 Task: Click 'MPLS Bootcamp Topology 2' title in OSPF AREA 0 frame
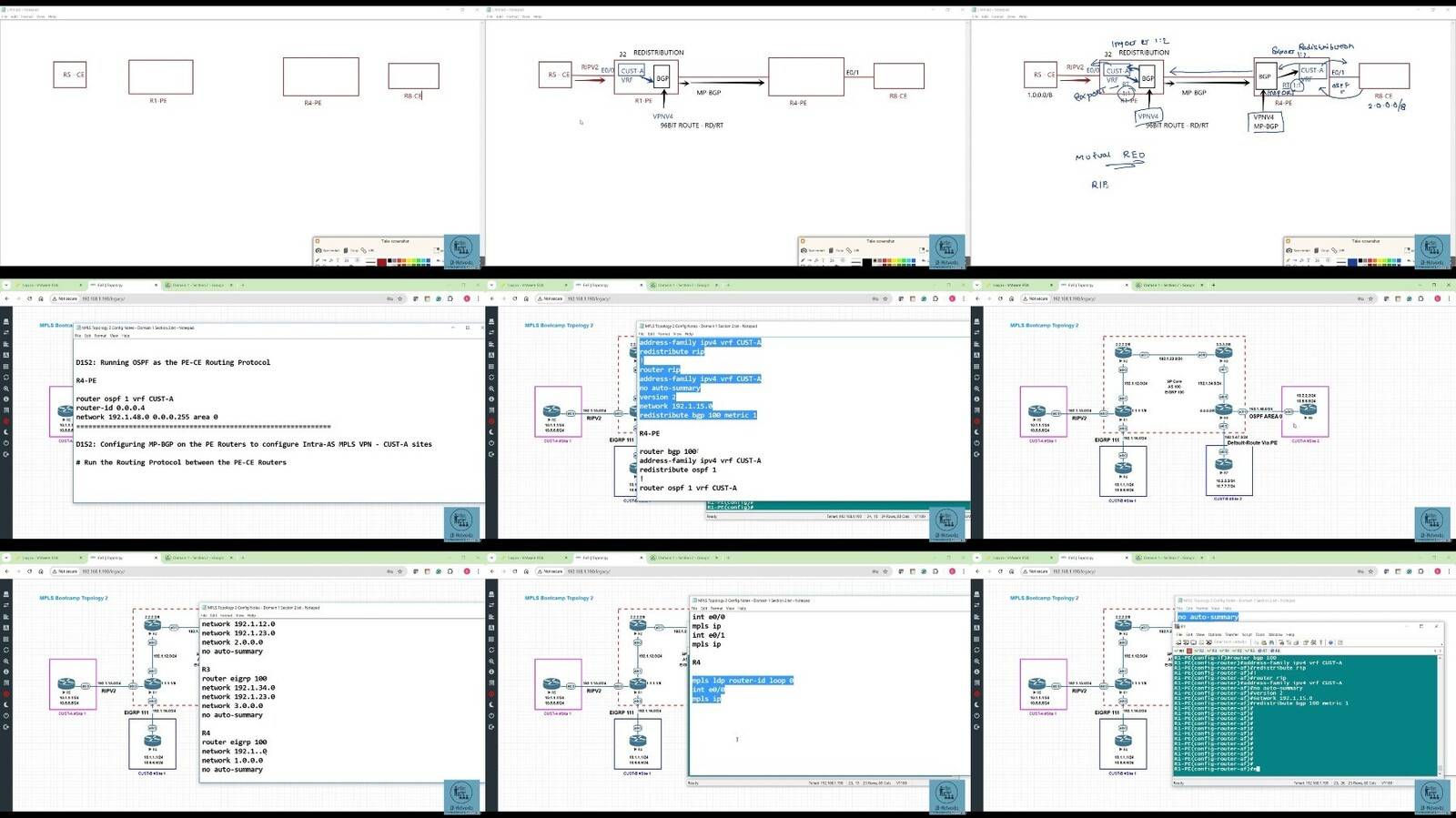(x=1045, y=325)
